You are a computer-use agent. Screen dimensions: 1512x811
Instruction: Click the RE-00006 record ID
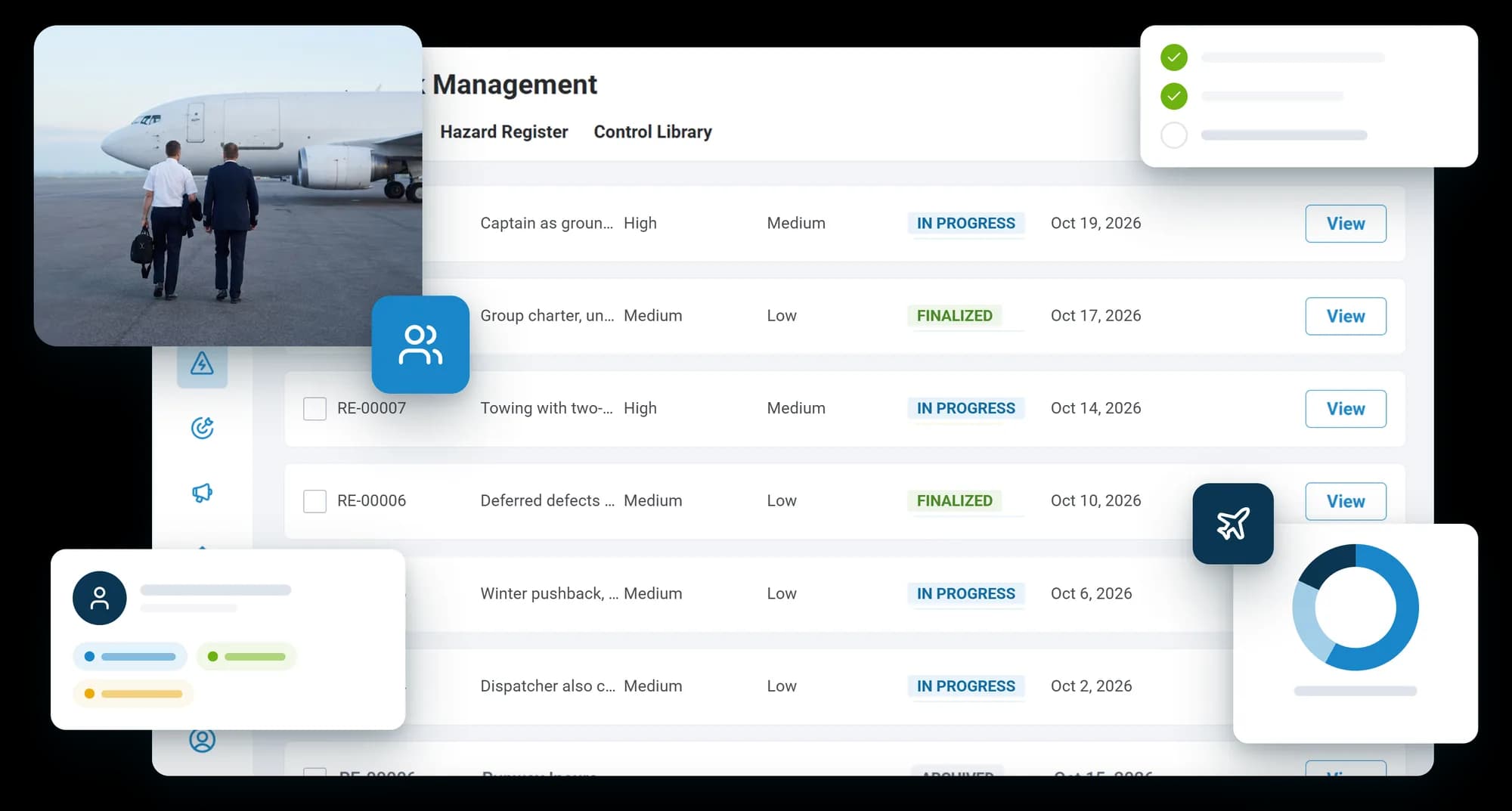click(371, 500)
